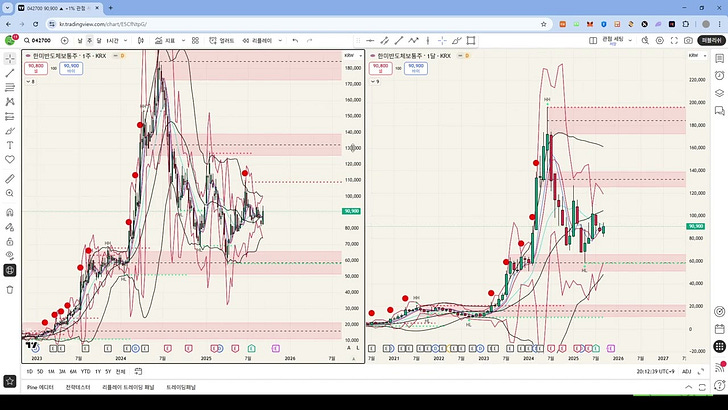Open favorites star toolbar at bottom left

(10, 381)
